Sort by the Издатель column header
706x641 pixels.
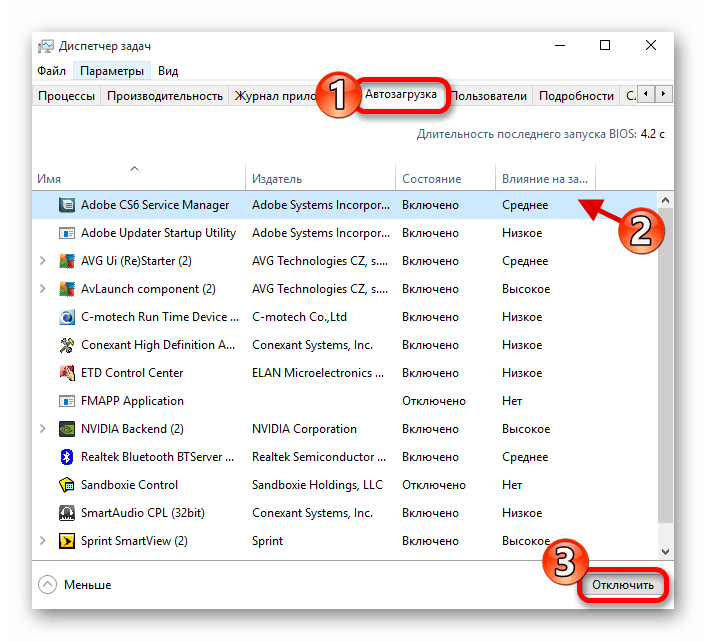click(321, 177)
